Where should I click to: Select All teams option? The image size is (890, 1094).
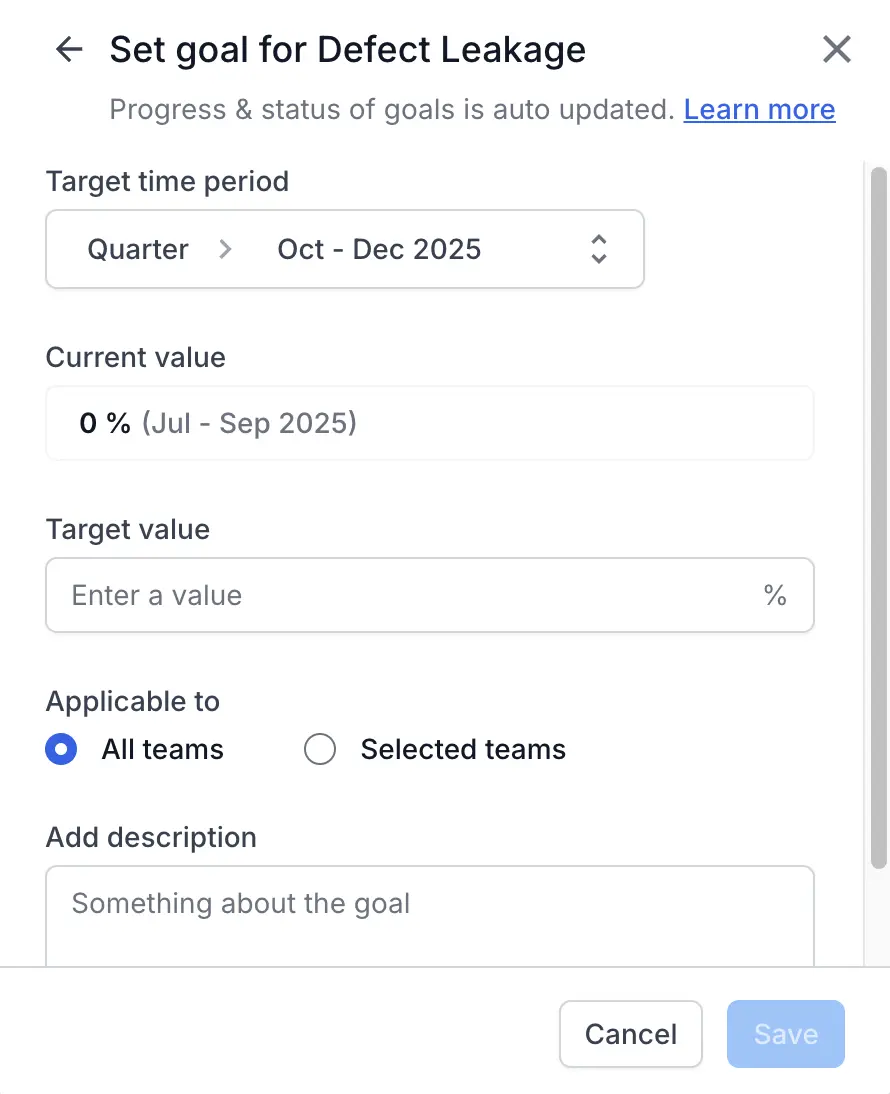61,748
